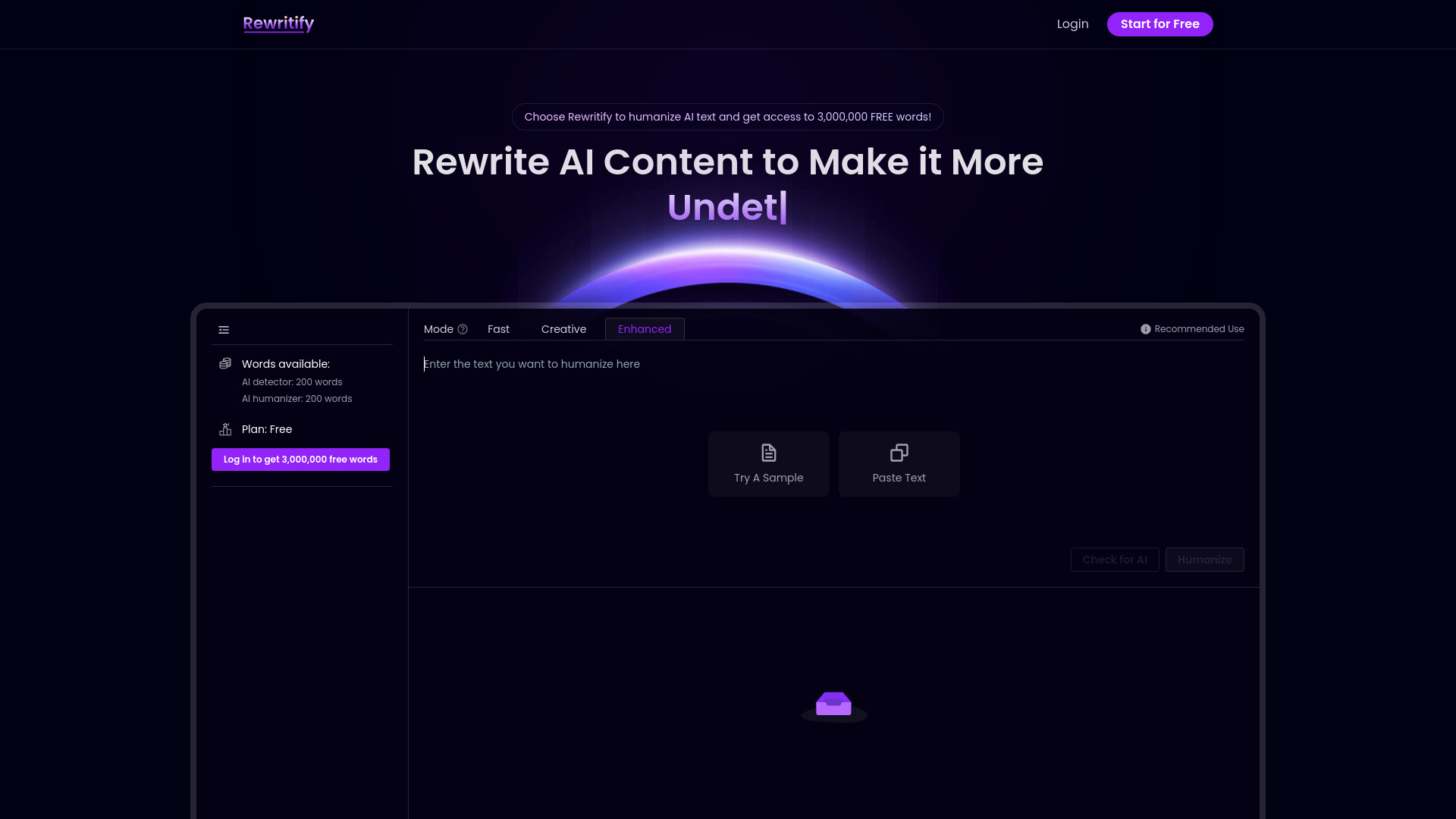Viewport: 1456px width, 819px height.
Task: Click the Recommended Use info icon
Action: [1144, 329]
